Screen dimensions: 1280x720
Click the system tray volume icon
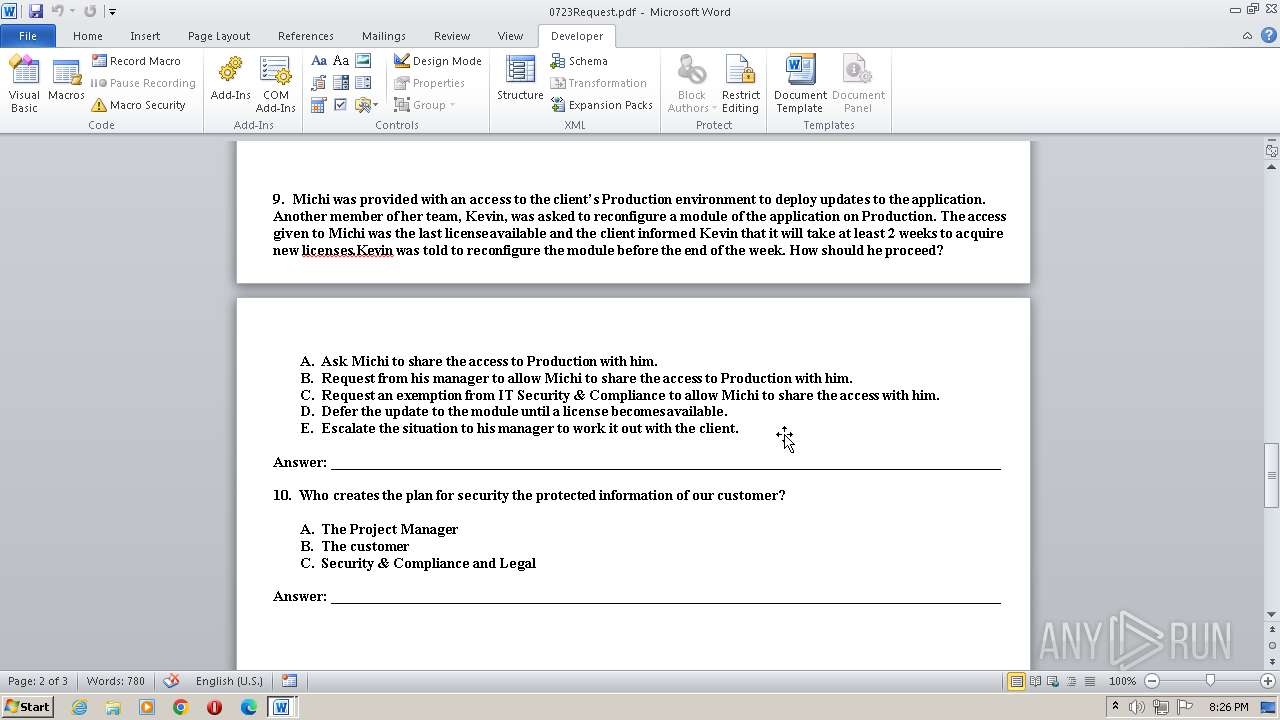click(x=1137, y=707)
